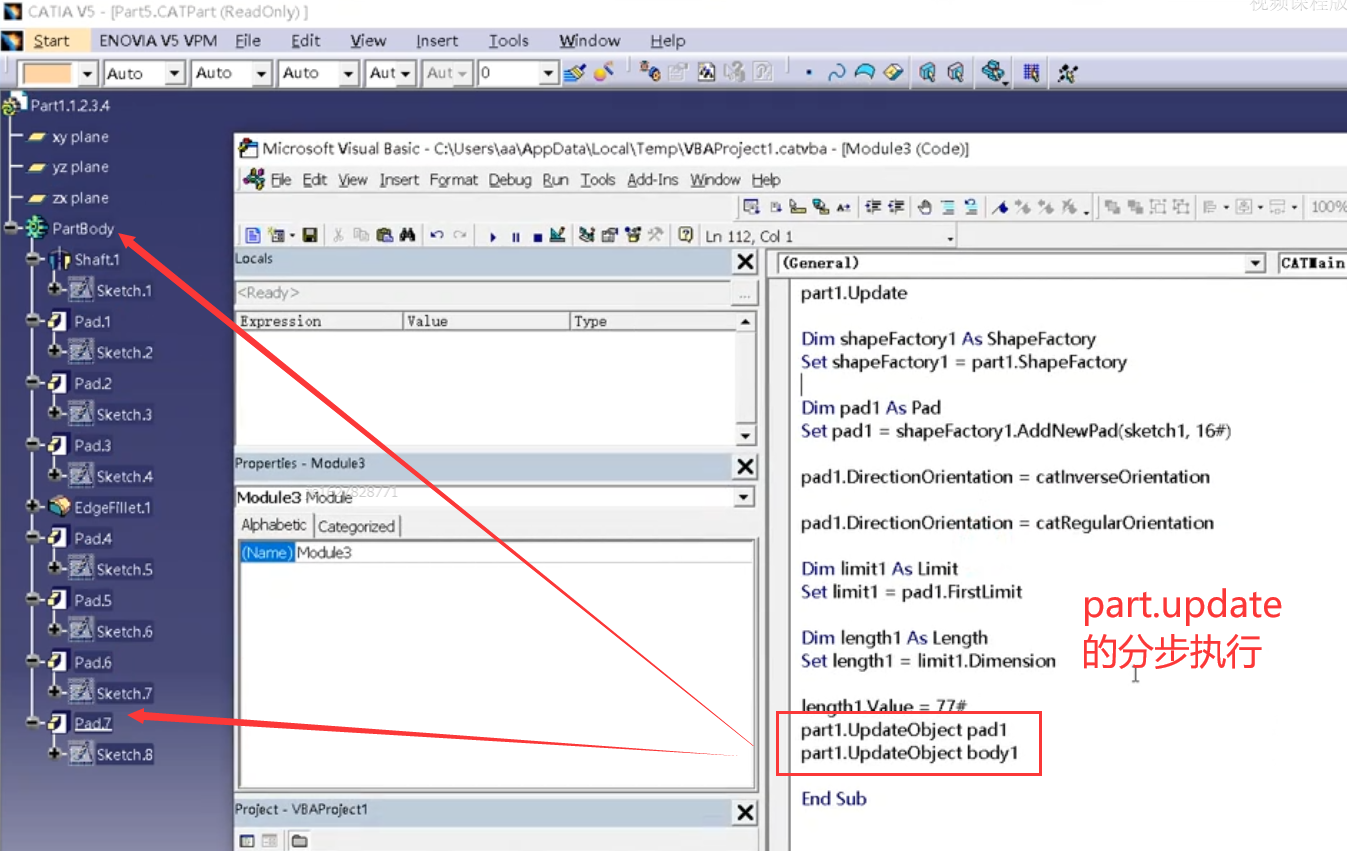Click the List Properties/Methods icon
This screenshot has height=851, width=1347.
(753, 207)
